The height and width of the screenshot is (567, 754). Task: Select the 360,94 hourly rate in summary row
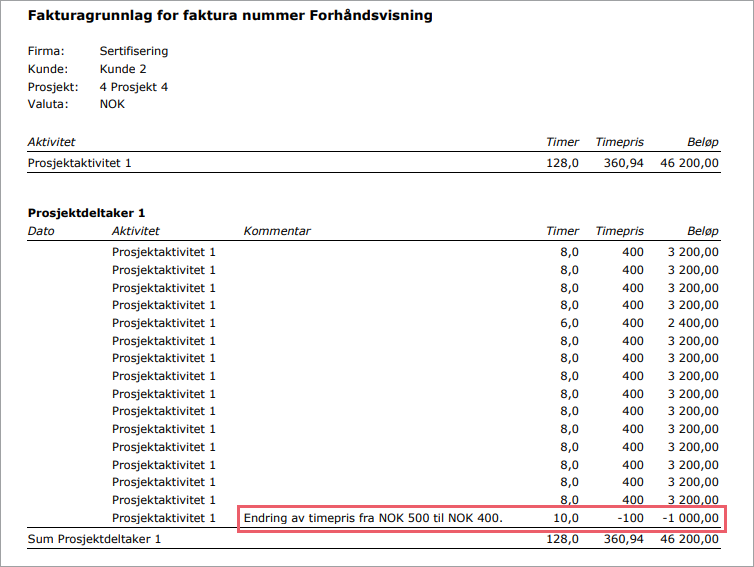[x=623, y=163]
